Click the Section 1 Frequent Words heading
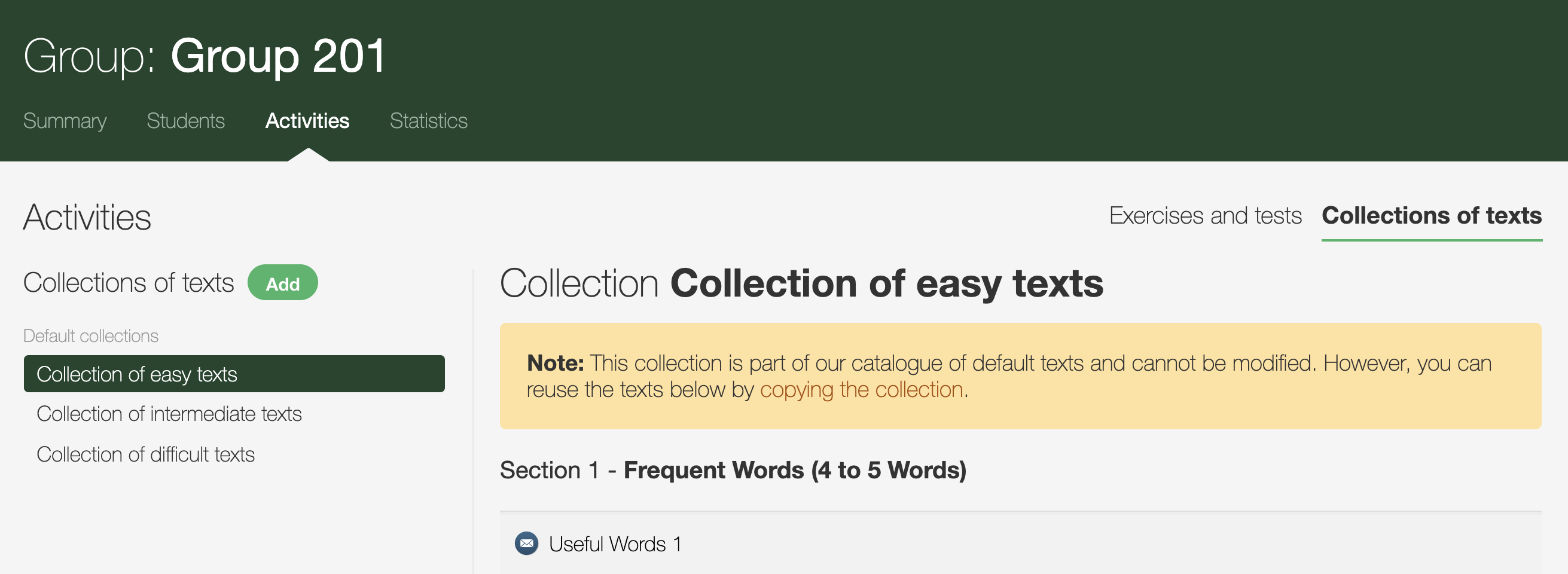 pos(733,470)
